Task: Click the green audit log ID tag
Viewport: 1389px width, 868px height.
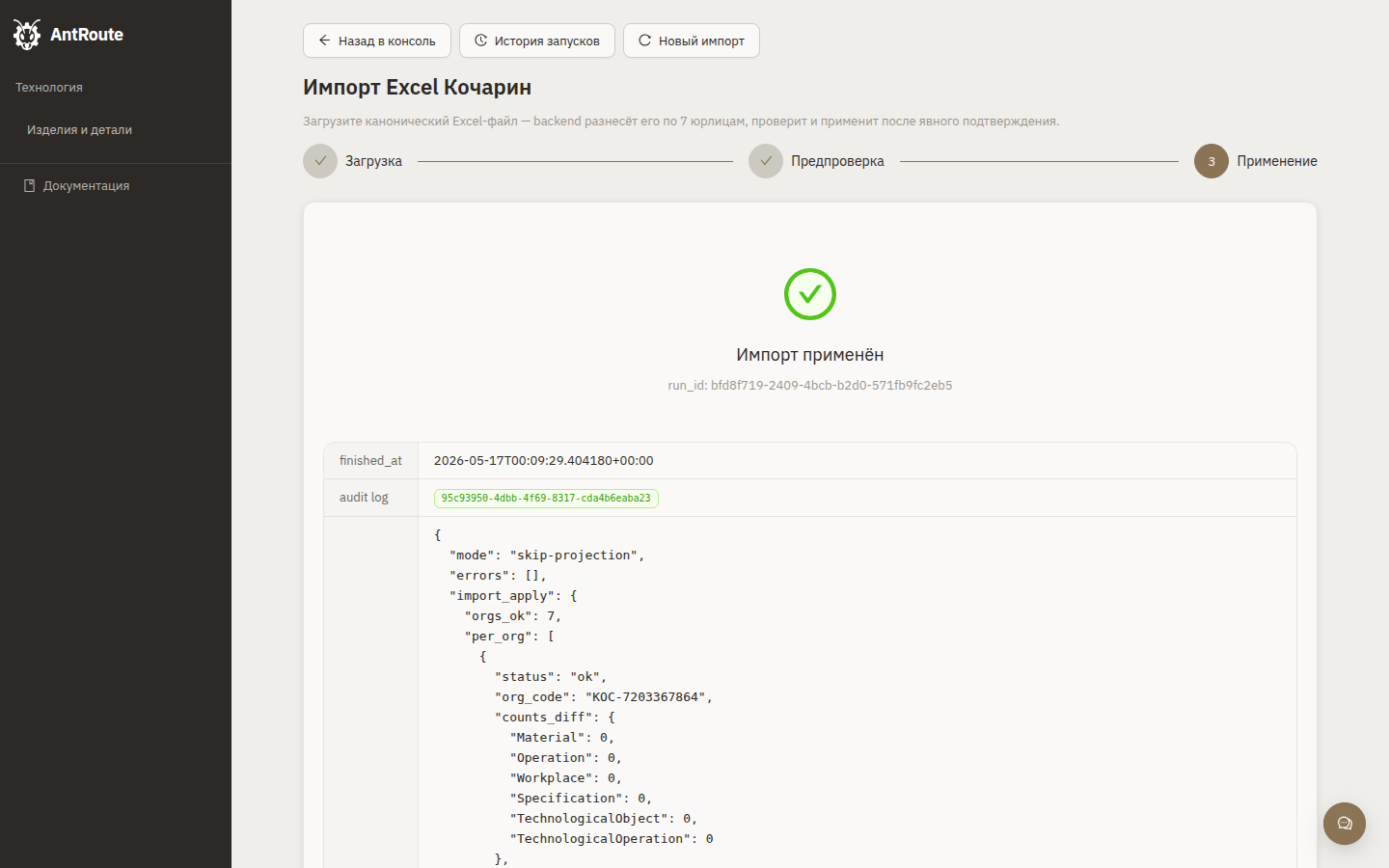Action: [x=546, y=499]
